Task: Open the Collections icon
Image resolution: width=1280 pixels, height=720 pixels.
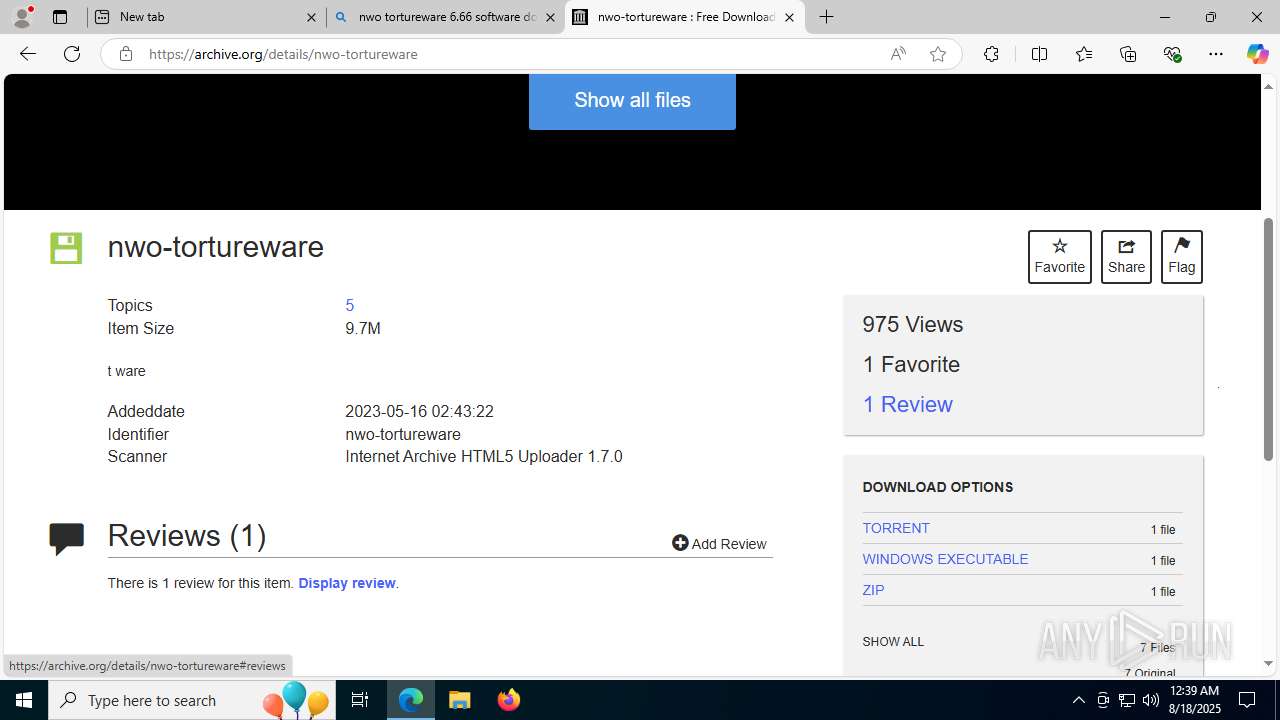Action: [1128, 54]
